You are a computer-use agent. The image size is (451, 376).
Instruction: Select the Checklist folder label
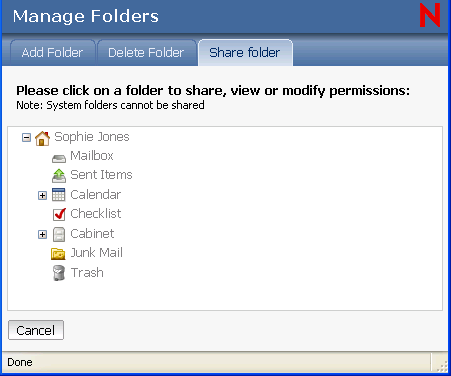[x=96, y=214]
